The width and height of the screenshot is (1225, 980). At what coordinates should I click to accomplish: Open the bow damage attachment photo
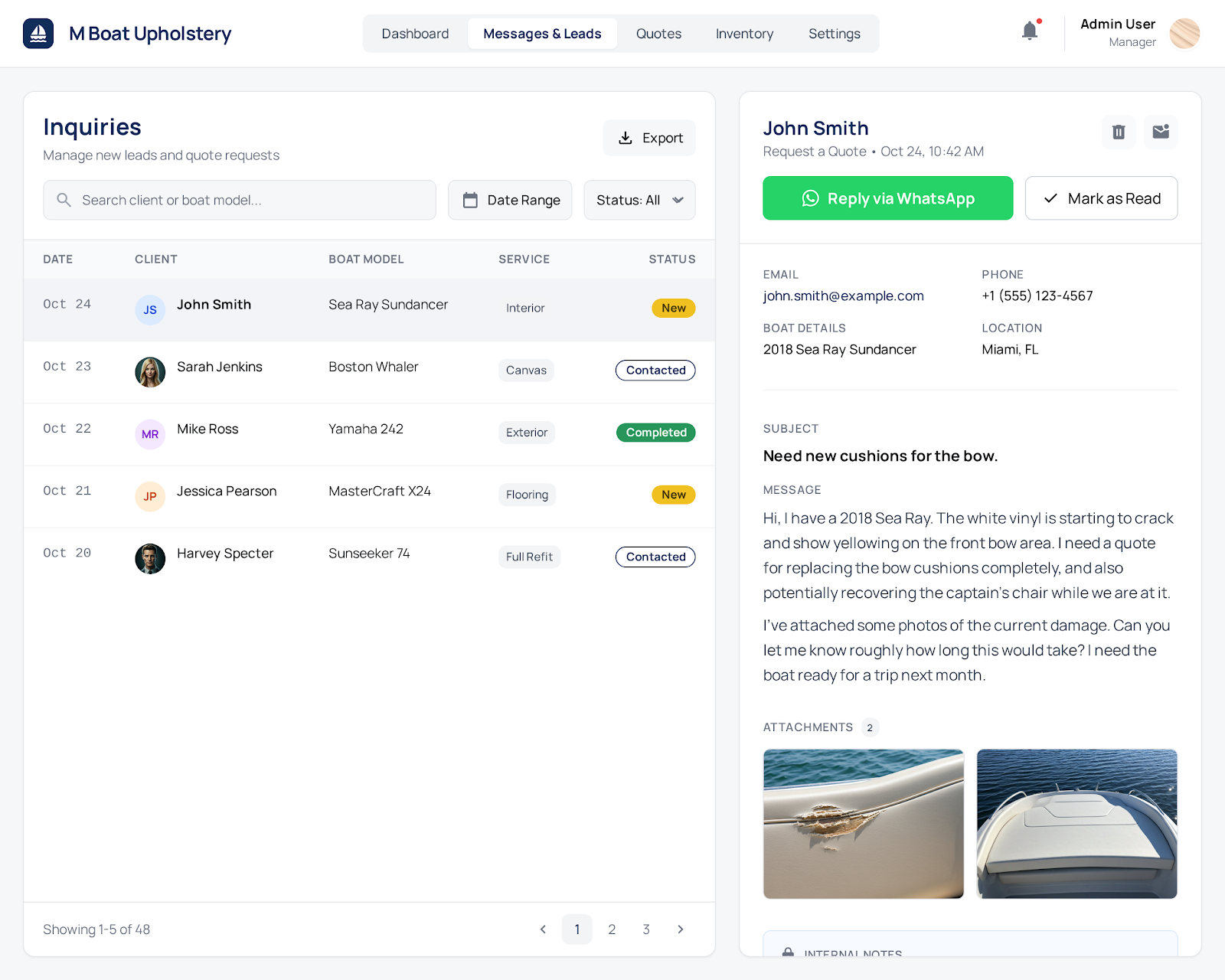pyautogui.click(x=863, y=824)
